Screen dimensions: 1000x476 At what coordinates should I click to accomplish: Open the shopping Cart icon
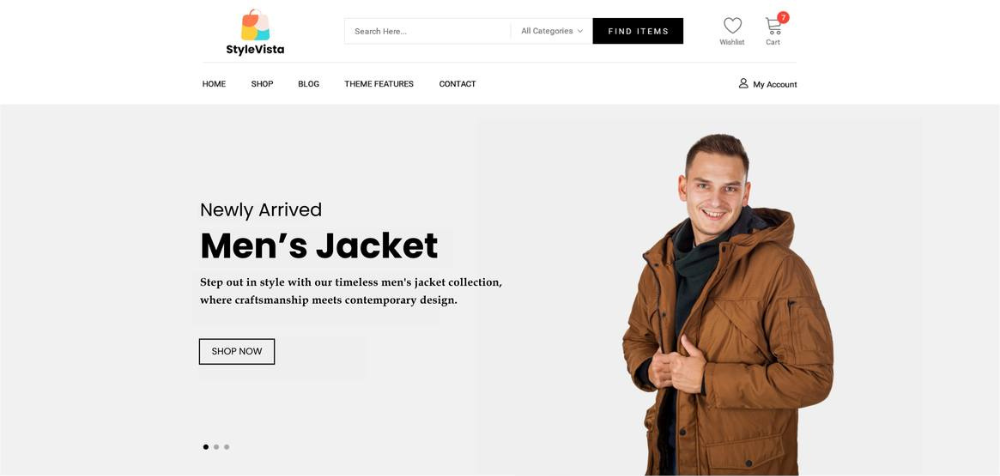point(773,26)
